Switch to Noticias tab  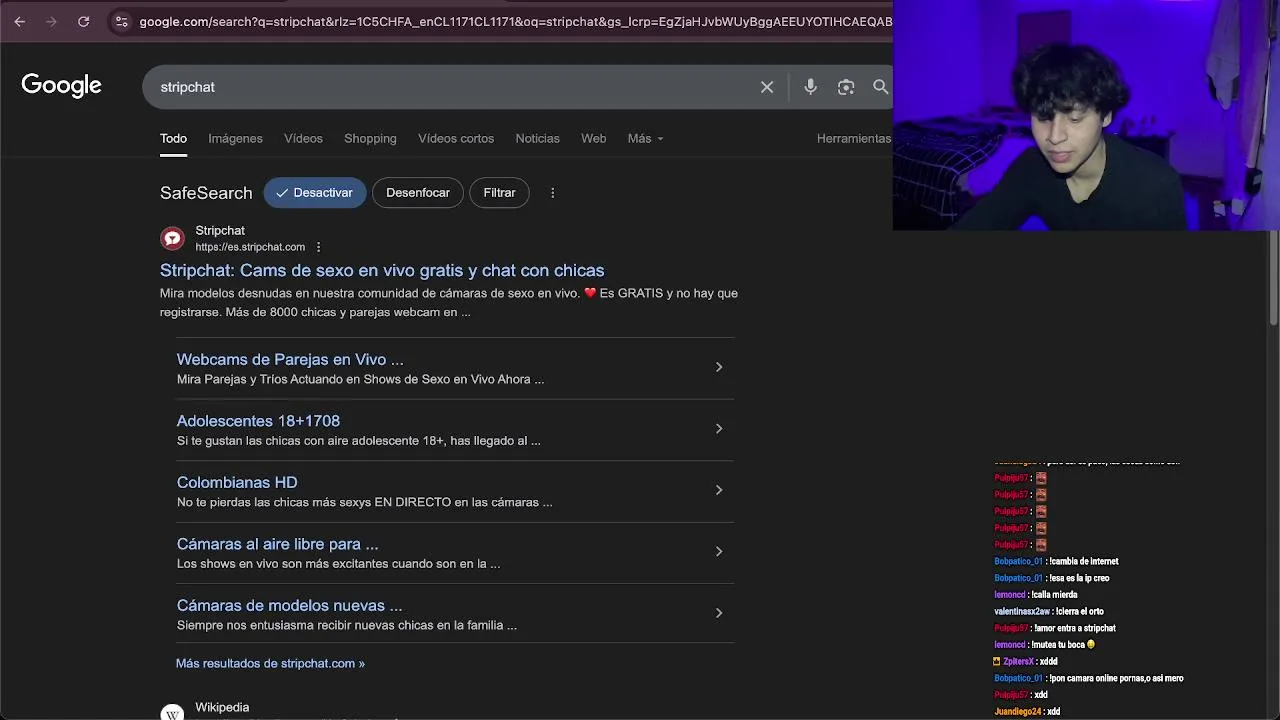tap(537, 138)
